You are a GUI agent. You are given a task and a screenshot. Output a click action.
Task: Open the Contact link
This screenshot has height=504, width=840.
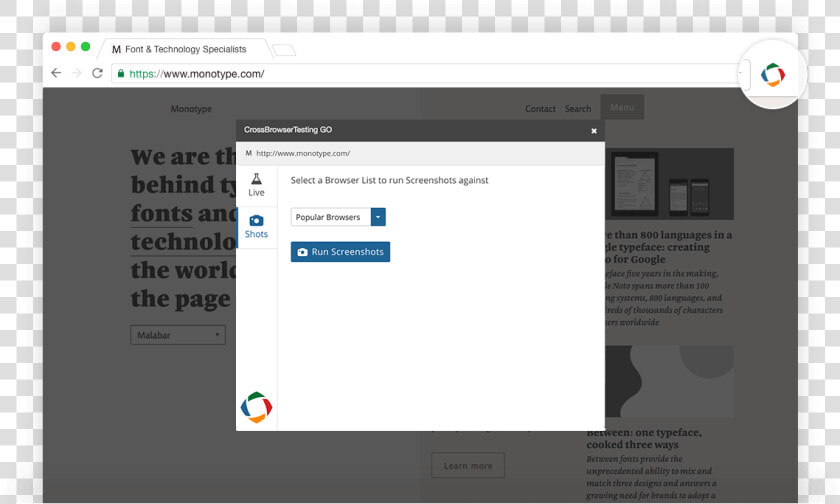pyautogui.click(x=540, y=109)
